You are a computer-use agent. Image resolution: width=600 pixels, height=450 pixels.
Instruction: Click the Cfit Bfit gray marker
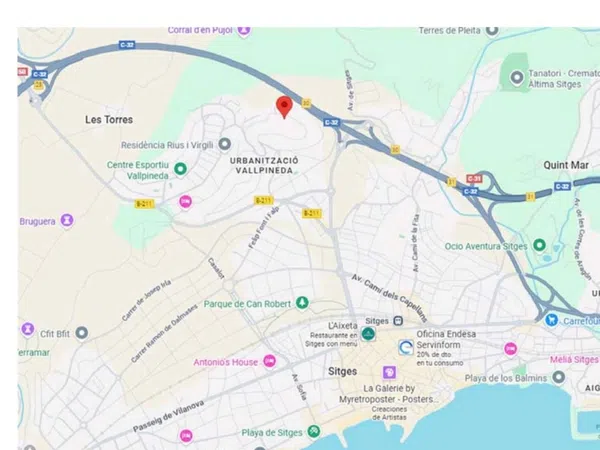pos(82,333)
